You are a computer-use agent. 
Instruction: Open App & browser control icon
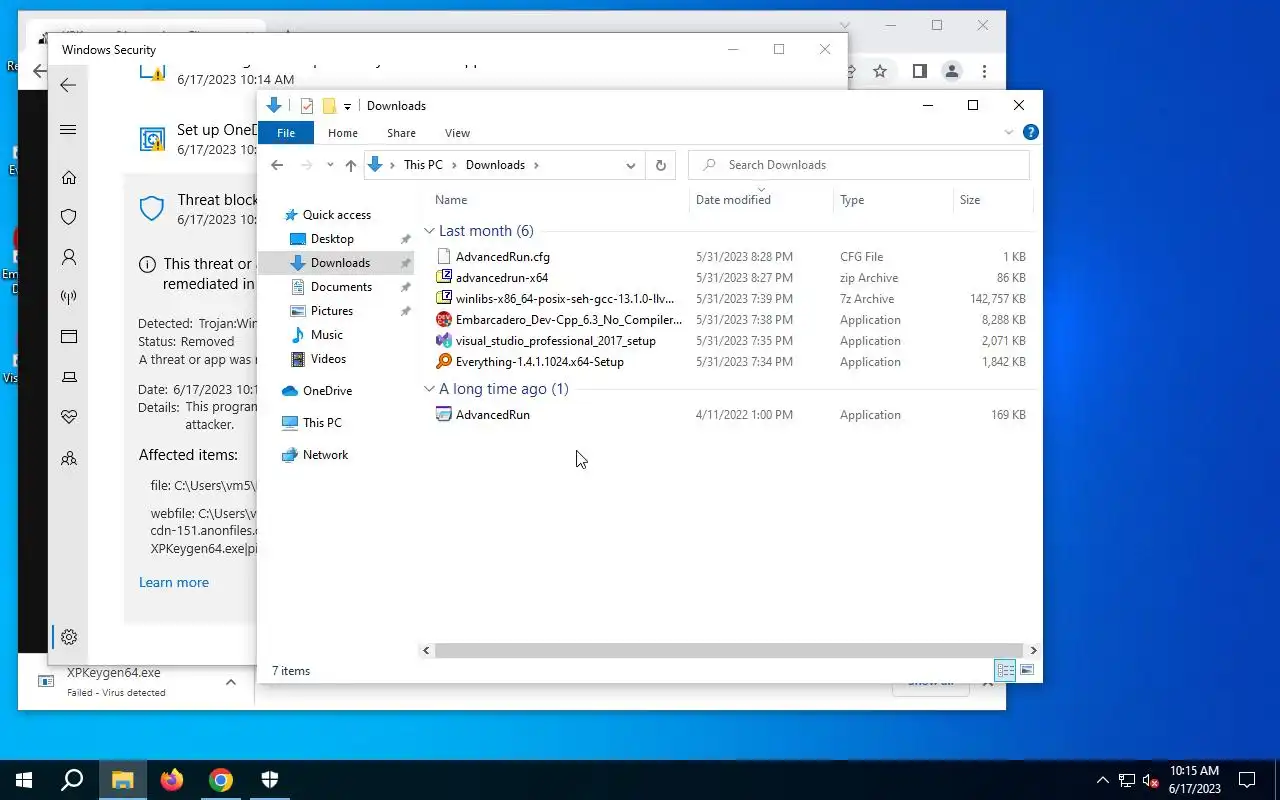69,337
